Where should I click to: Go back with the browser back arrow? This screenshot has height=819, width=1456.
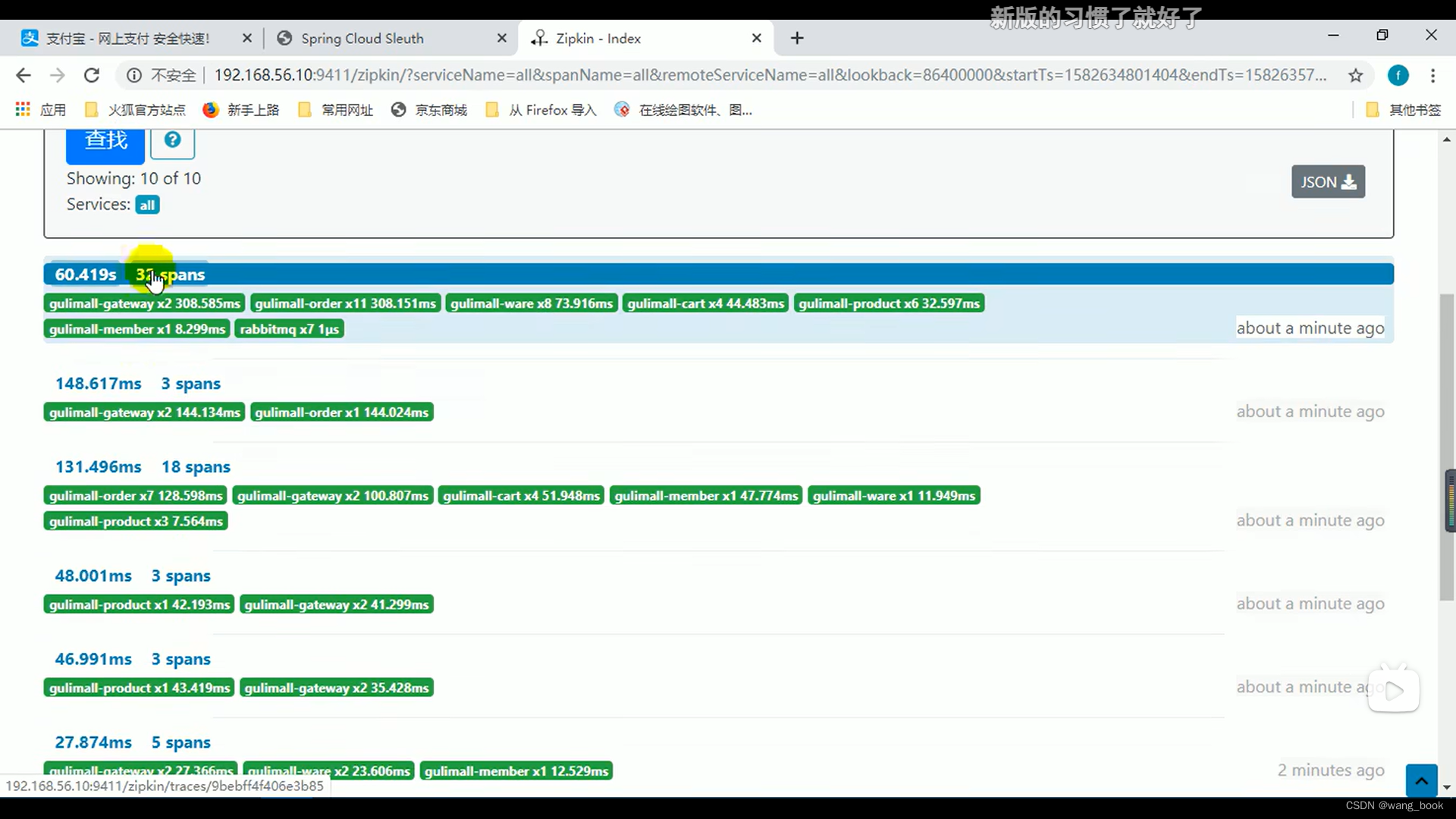coord(24,75)
